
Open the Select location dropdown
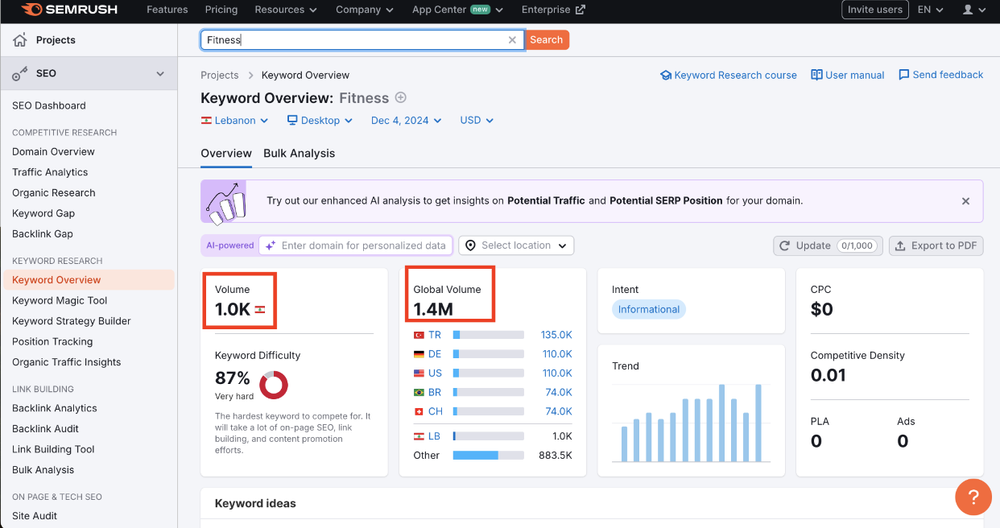coord(516,246)
